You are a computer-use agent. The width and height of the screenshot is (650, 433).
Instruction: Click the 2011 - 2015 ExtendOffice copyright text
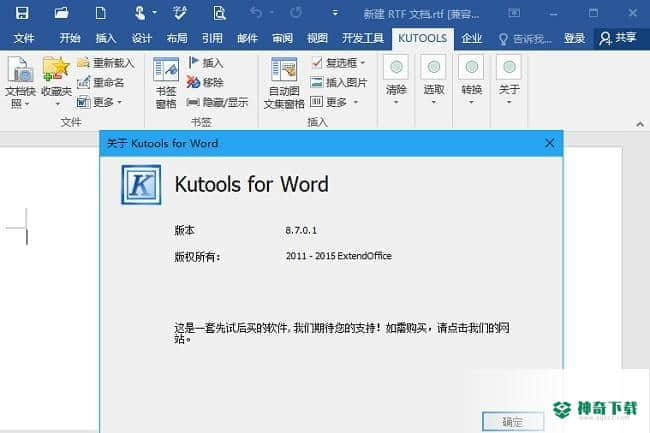click(x=339, y=256)
